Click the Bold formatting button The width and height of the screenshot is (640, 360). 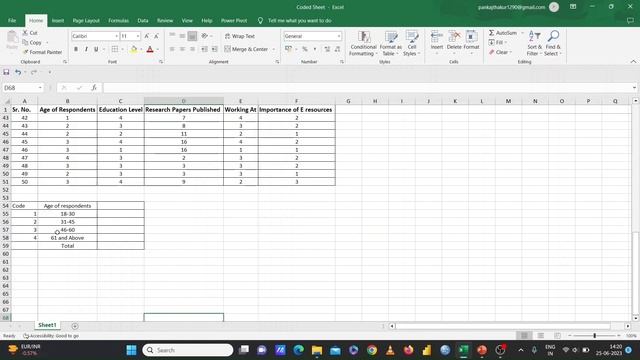point(76,49)
